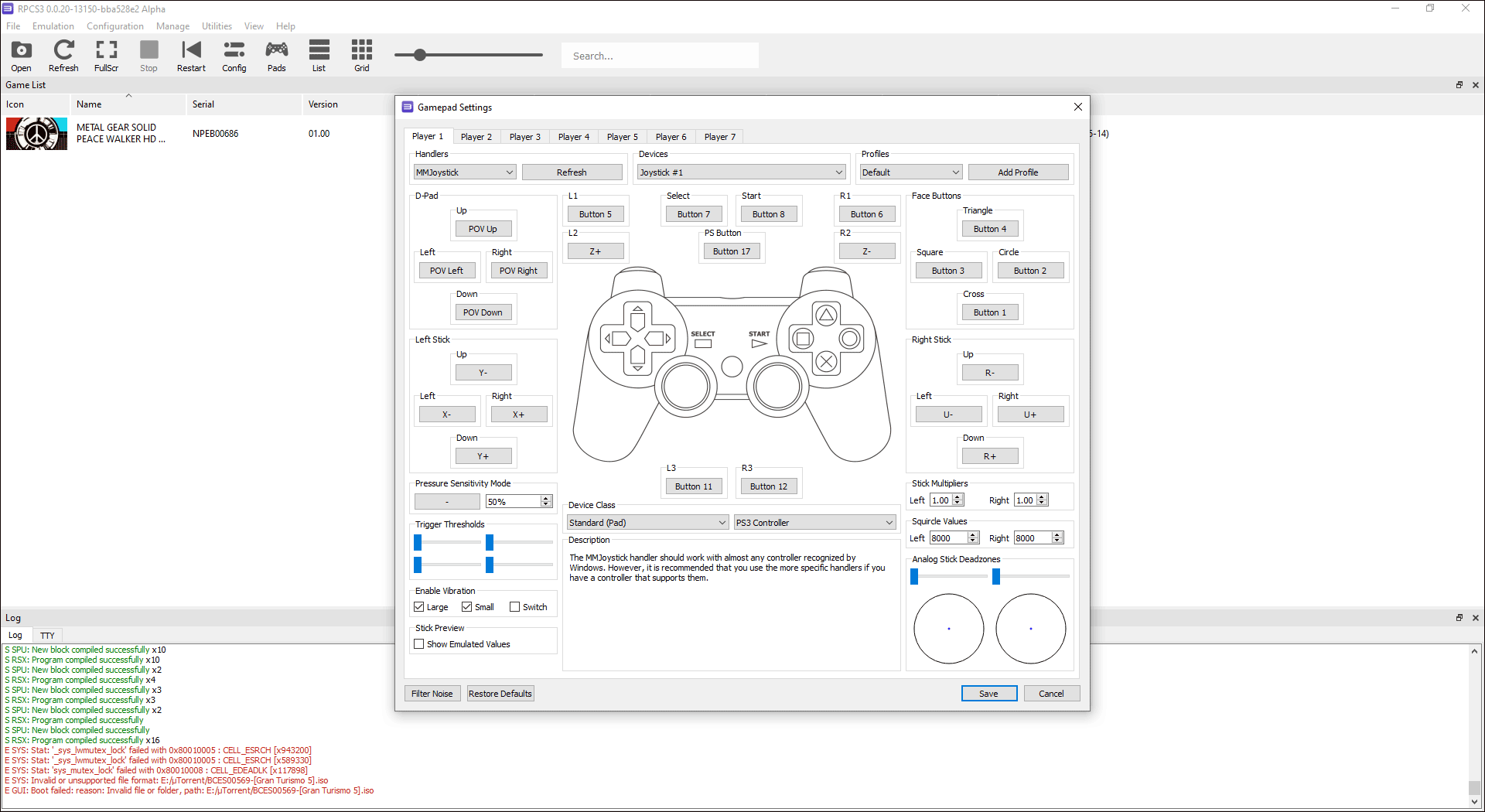Click the Stop toolbar icon

point(148,56)
